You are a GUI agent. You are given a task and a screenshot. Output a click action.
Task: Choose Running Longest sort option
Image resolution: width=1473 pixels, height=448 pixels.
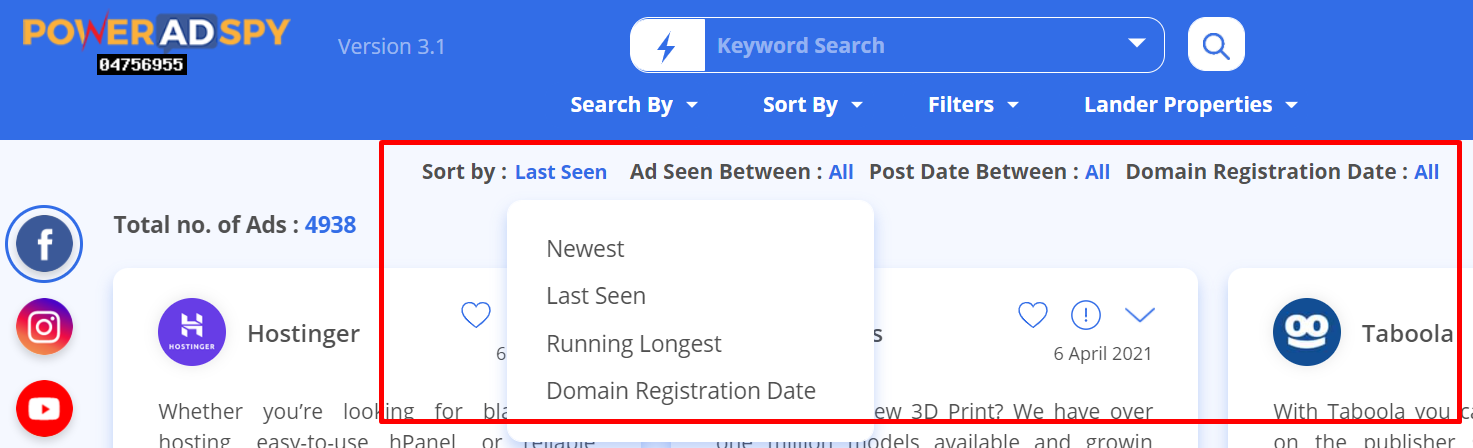coord(634,344)
